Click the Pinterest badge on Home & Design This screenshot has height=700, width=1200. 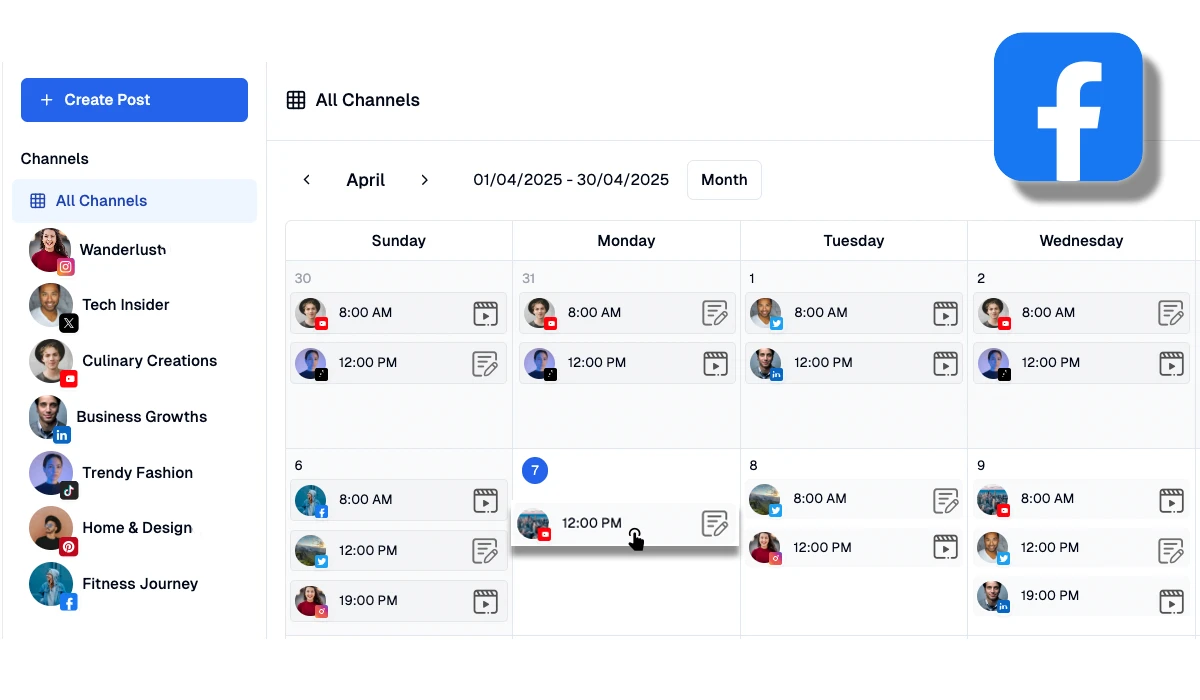(68, 546)
